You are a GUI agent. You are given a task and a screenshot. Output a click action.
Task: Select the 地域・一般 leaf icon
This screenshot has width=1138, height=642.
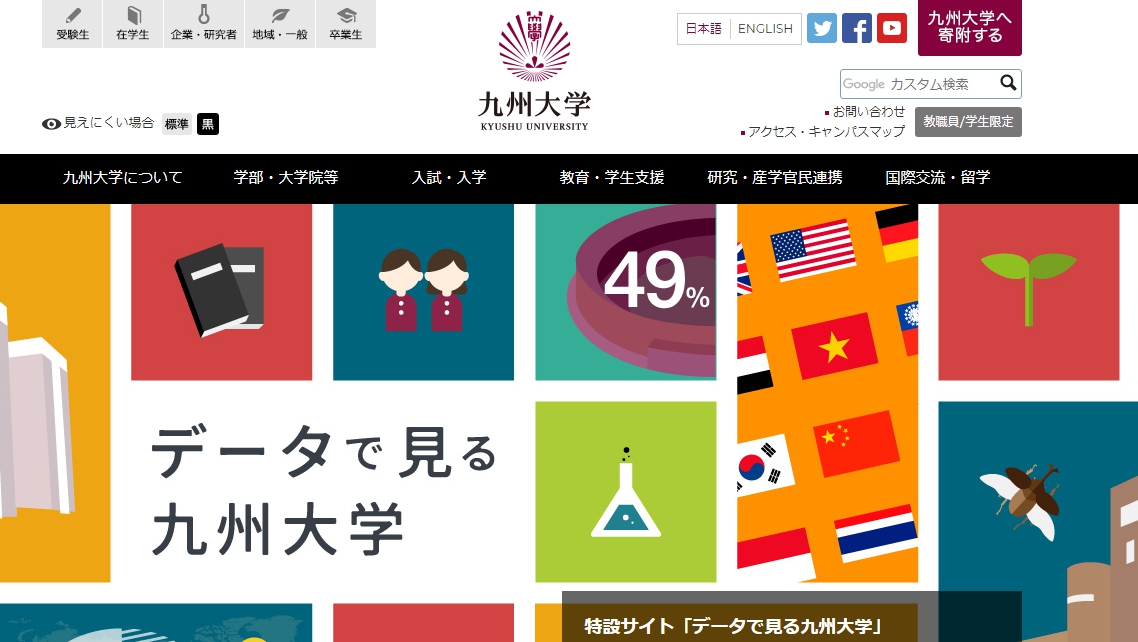[280, 15]
